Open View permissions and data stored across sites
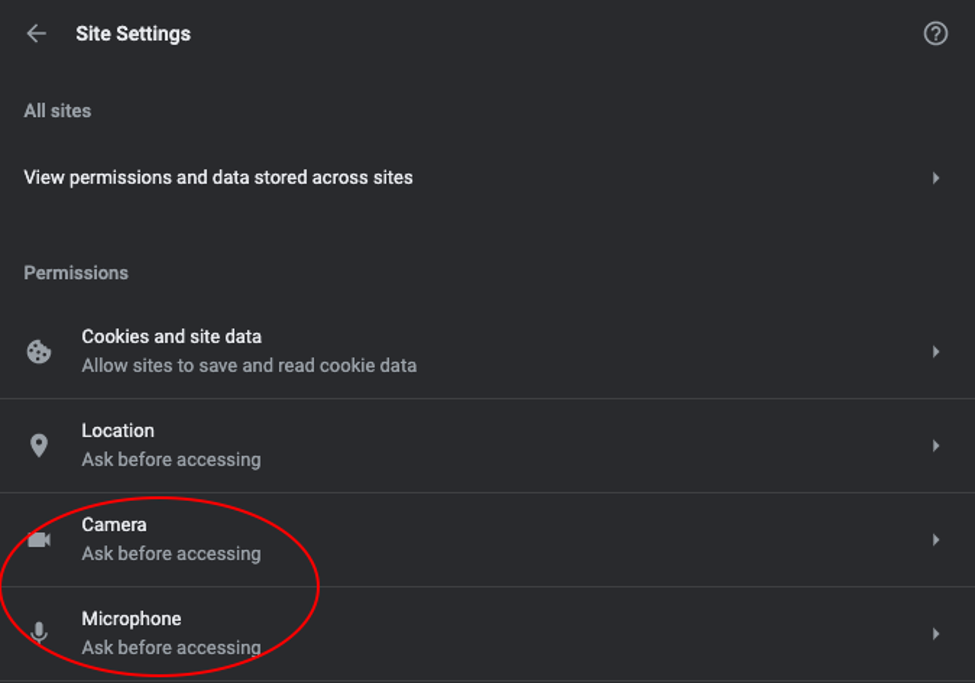975x683 pixels. pos(488,178)
